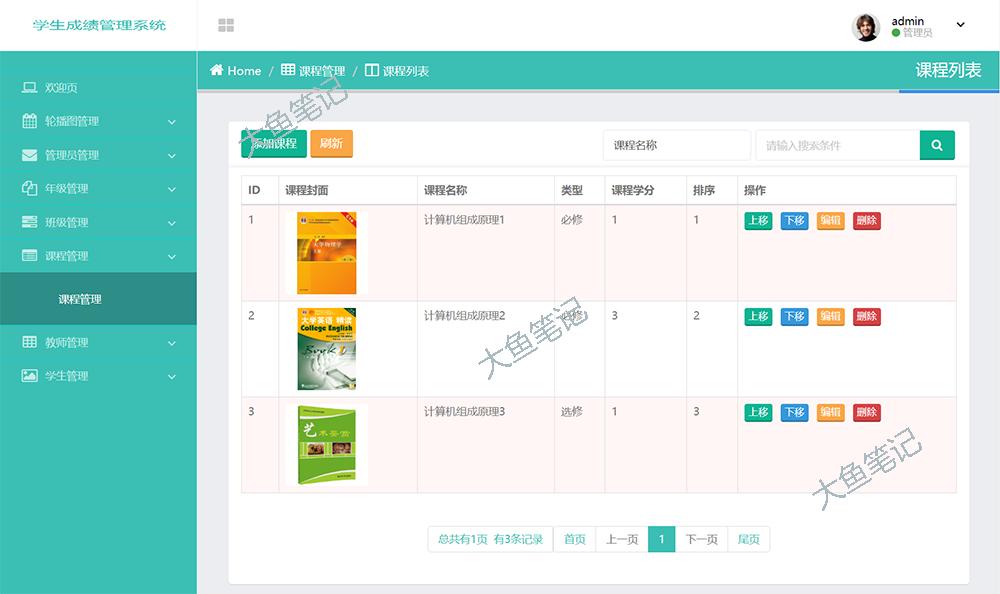The height and width of the screenshot is (594, 1000).
Task: Edit course 计算机组成原理2 with 编辑 button
Action: (x=830, y=316)
